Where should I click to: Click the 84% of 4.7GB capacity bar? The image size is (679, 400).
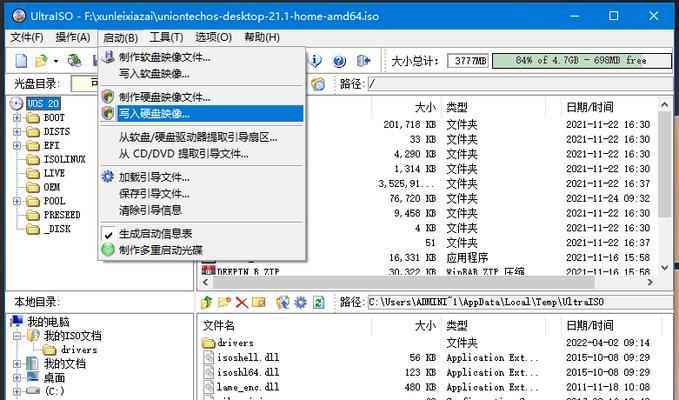[582, 61]
